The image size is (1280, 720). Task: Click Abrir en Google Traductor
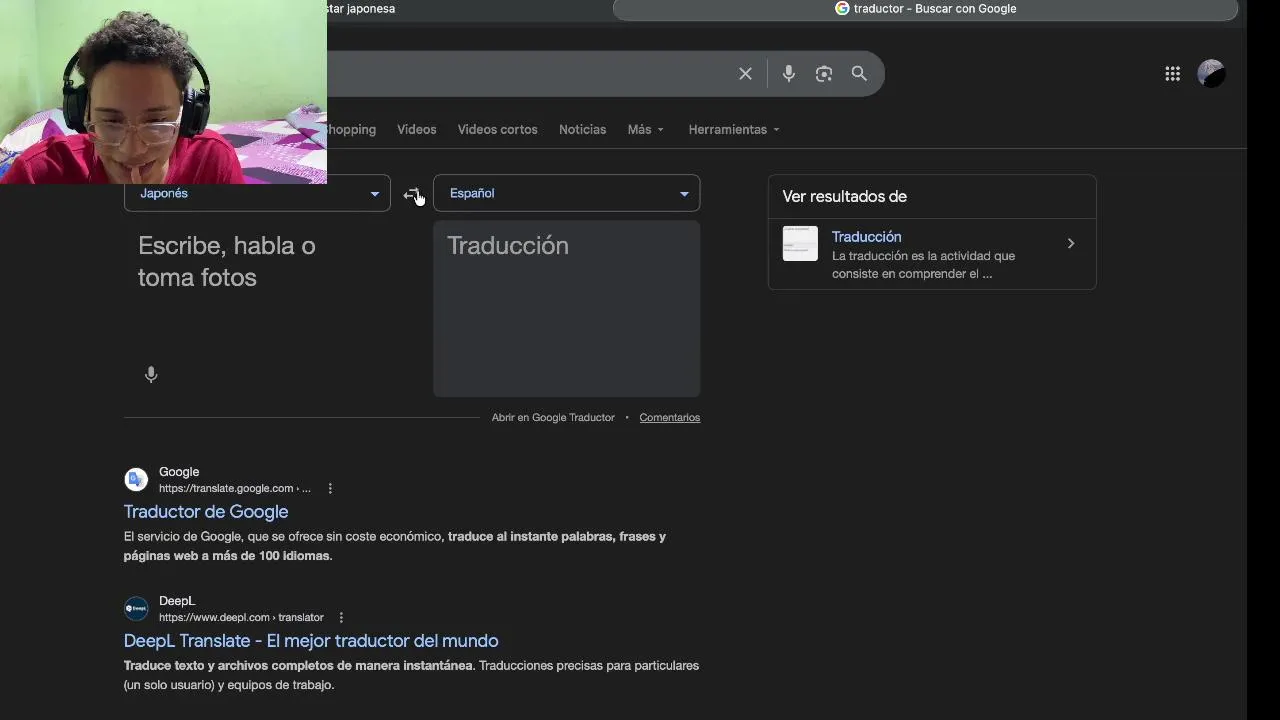click(x=553, y=418)
